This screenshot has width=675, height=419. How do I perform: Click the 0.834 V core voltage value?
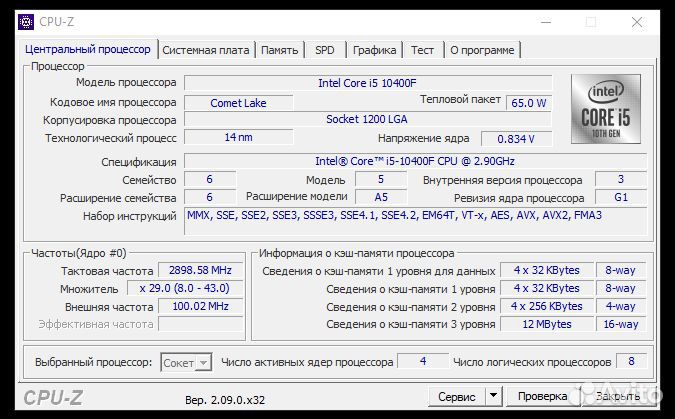click(516, 139)
